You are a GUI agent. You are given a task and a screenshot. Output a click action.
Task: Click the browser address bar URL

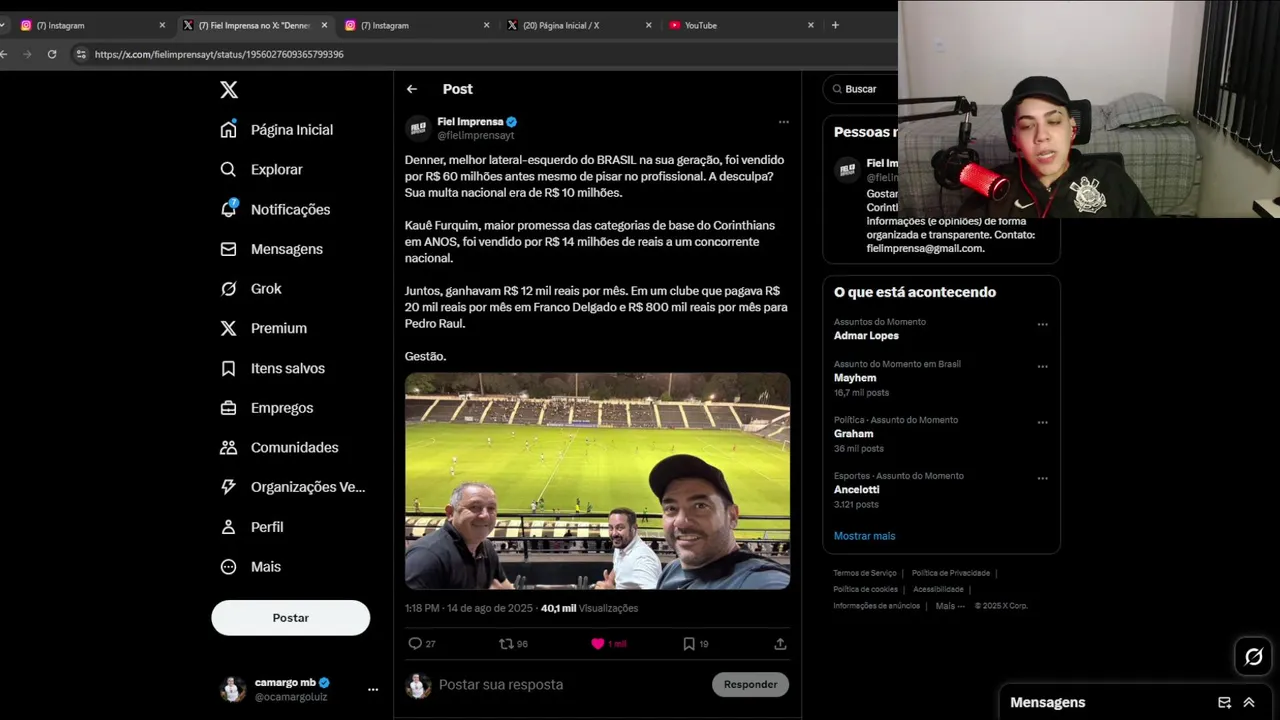219,54
